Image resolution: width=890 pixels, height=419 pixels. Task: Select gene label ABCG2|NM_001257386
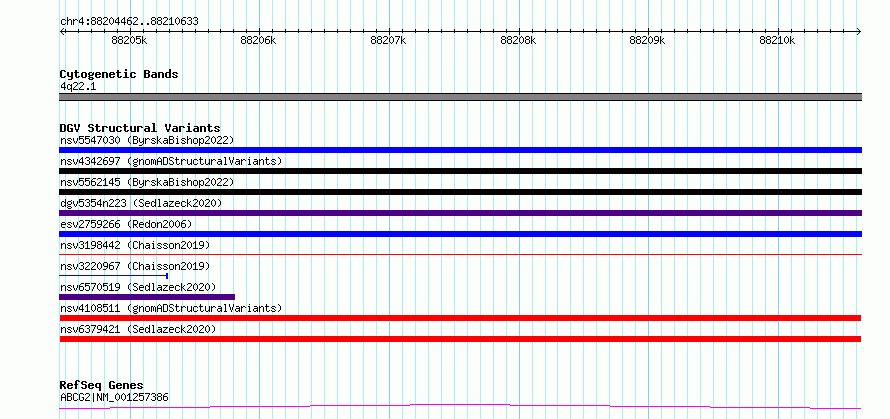coord(114,397)
